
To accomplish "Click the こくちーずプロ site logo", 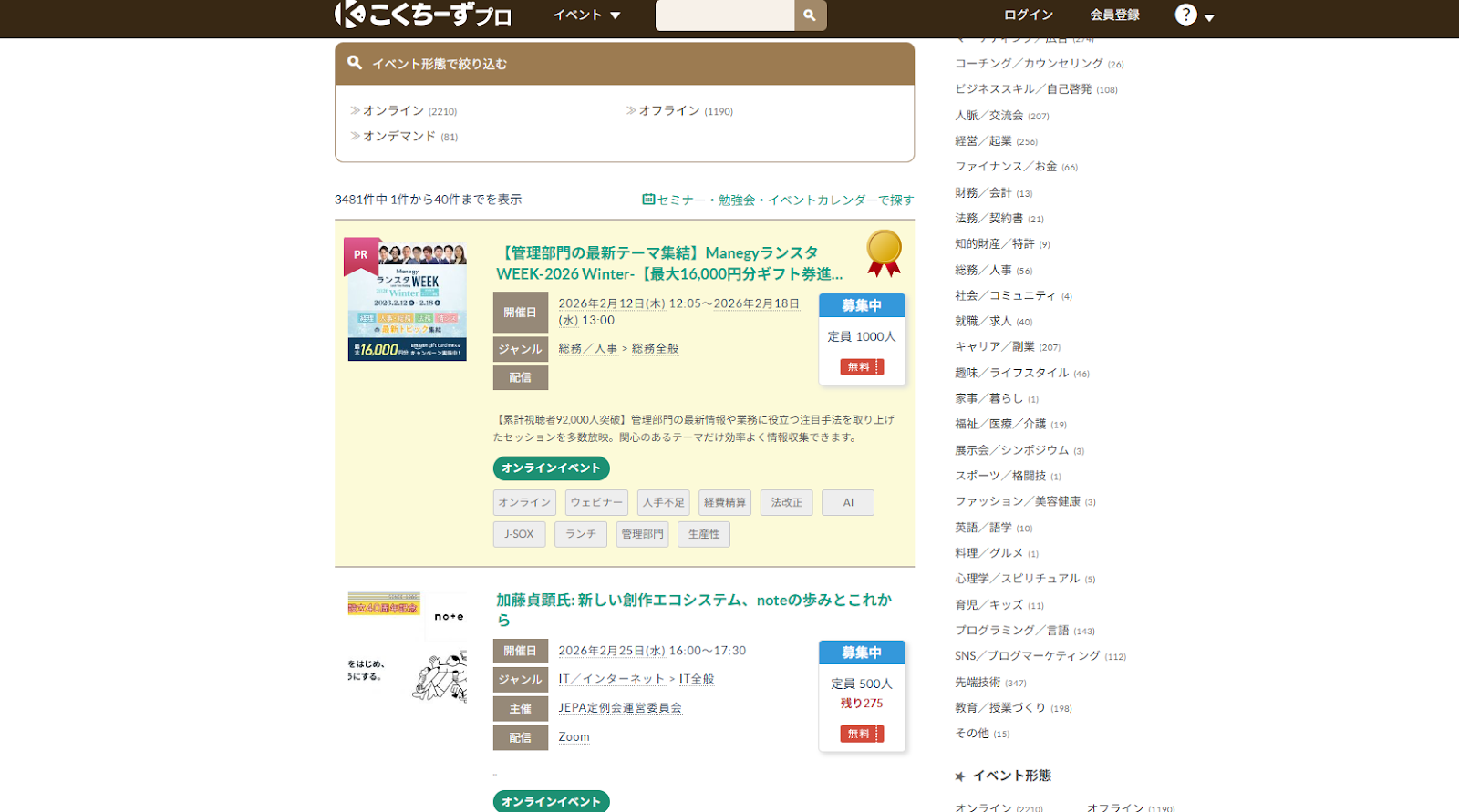I will (423, 15).
